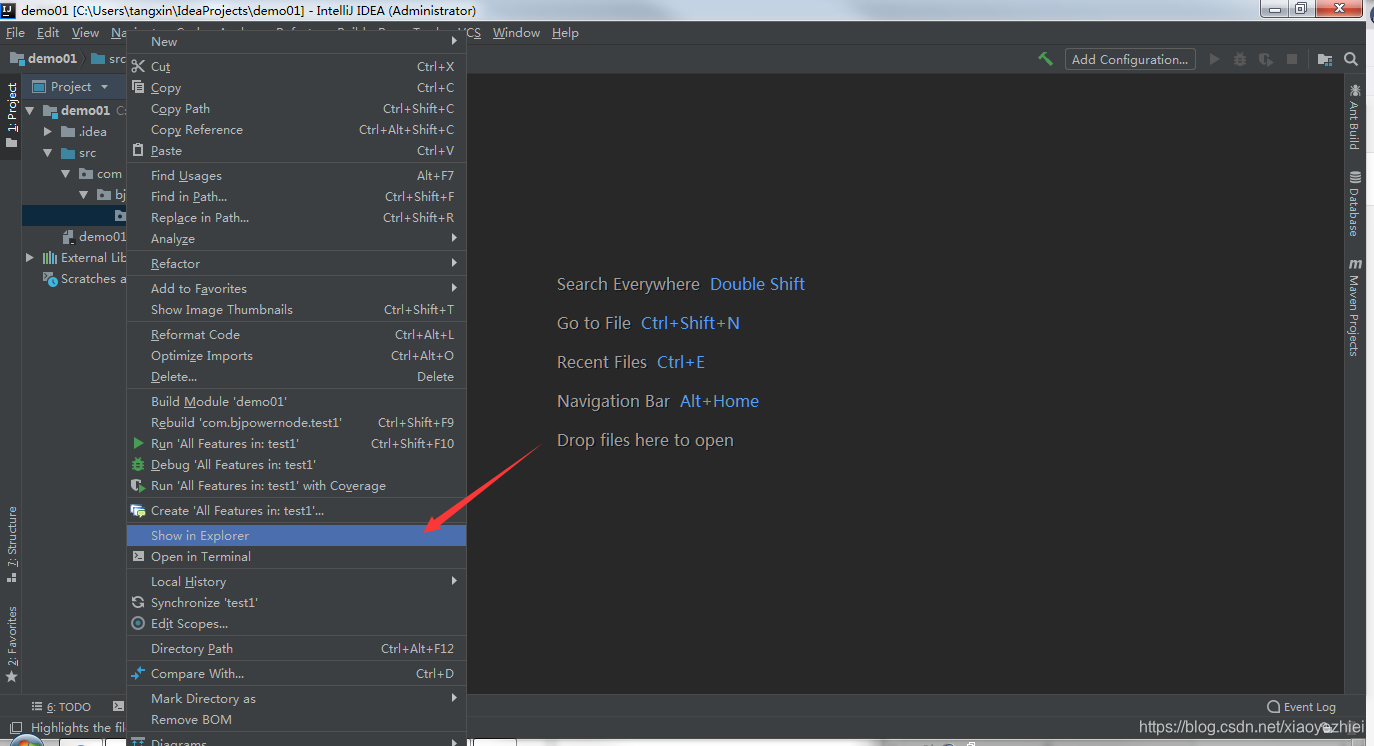The image size is (1374, 746).
Task: Select Replace in Path... menu entry
Action: click(x=296, y=218)
